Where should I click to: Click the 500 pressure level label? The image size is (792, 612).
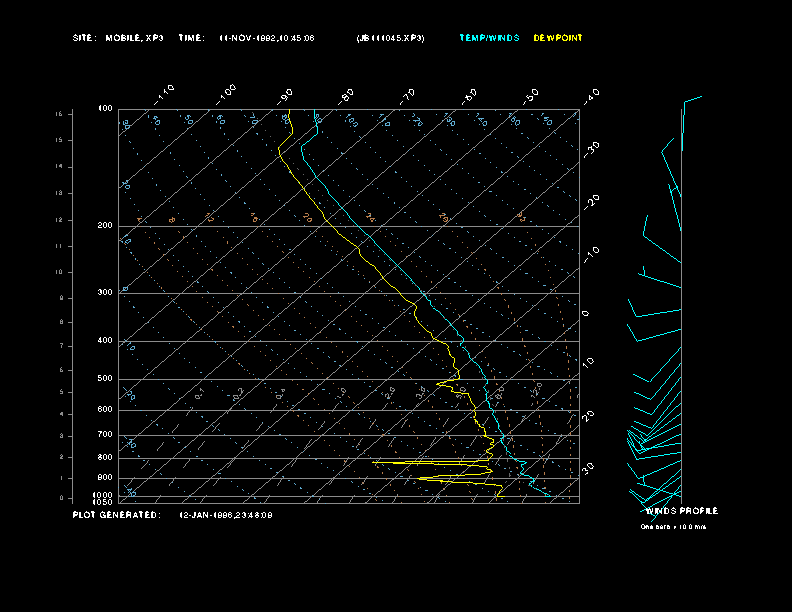105,379
